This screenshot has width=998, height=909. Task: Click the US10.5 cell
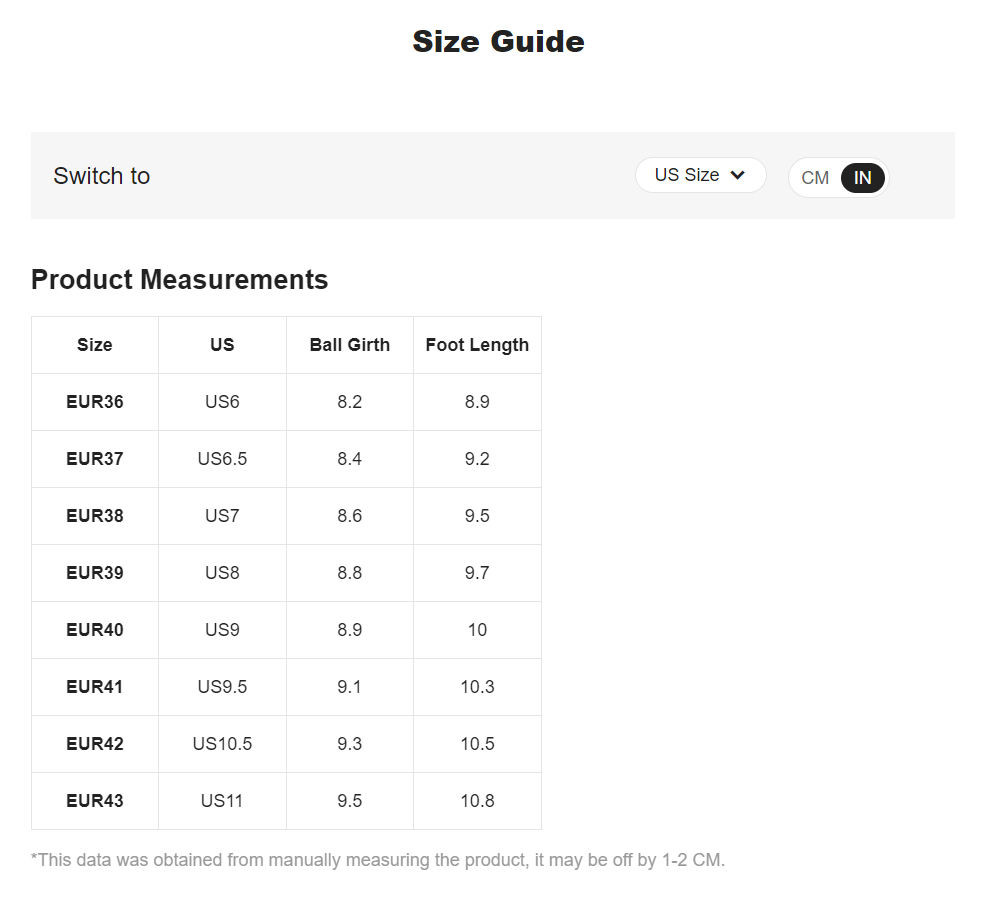point(222,744)
